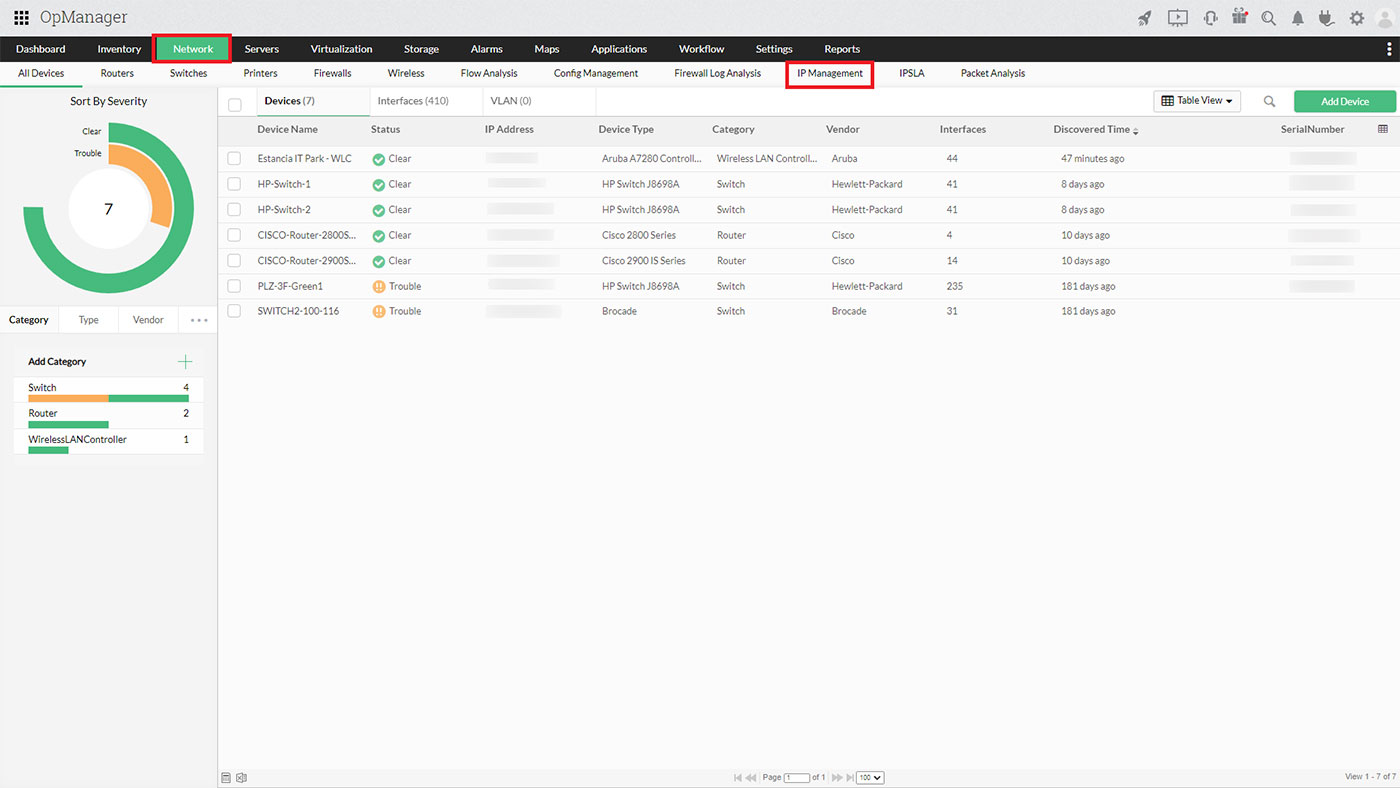Export table using the Excel icon in footer

pos(241,778)
